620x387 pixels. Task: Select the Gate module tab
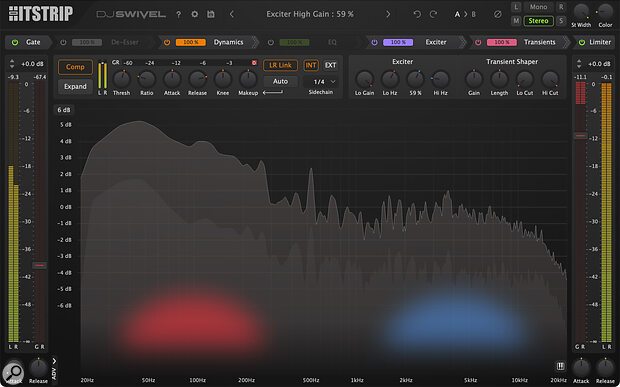click(x=33, y=42)
